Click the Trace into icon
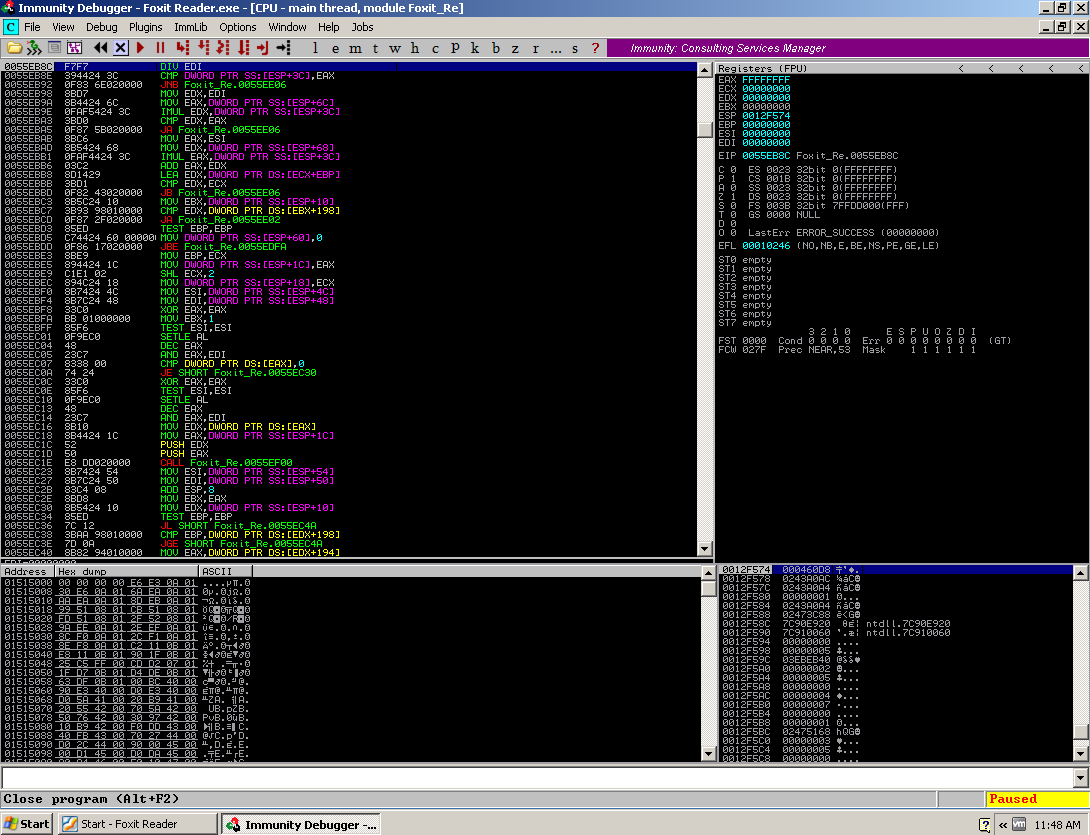Screen dimensions: 1090x835 pos(223,48)
